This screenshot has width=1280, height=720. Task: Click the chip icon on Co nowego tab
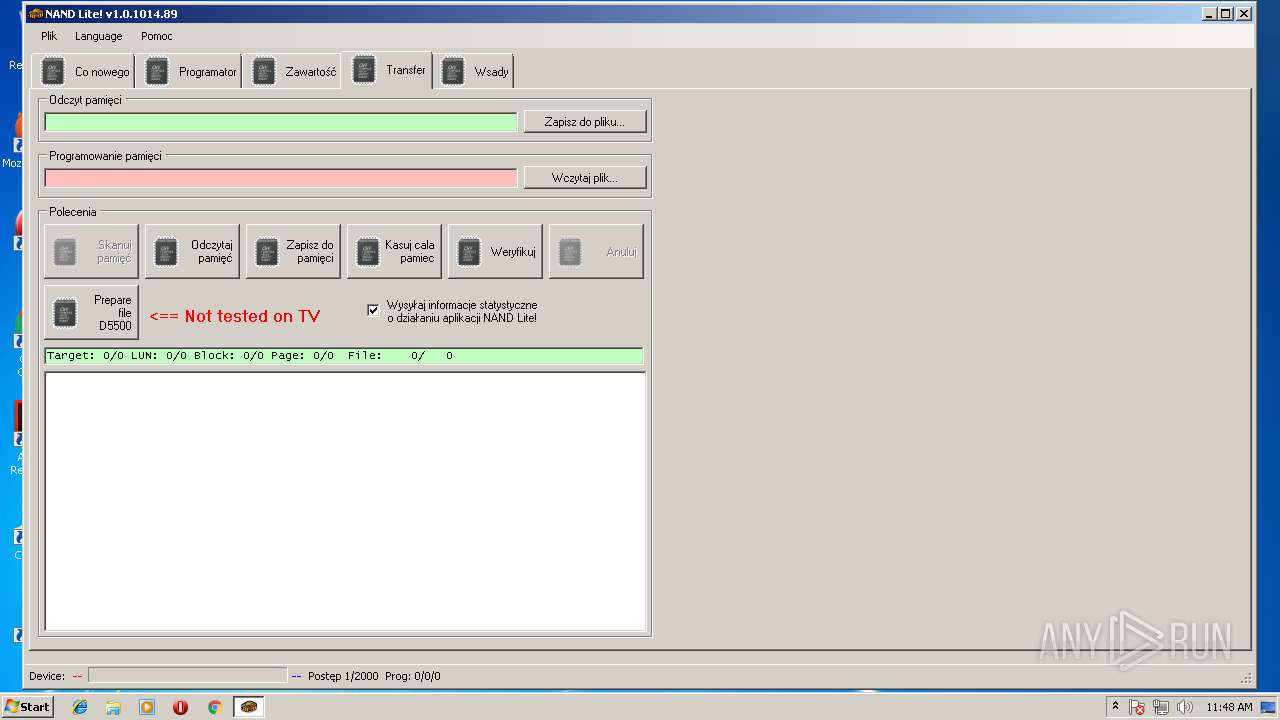click(x=52, y=72)
